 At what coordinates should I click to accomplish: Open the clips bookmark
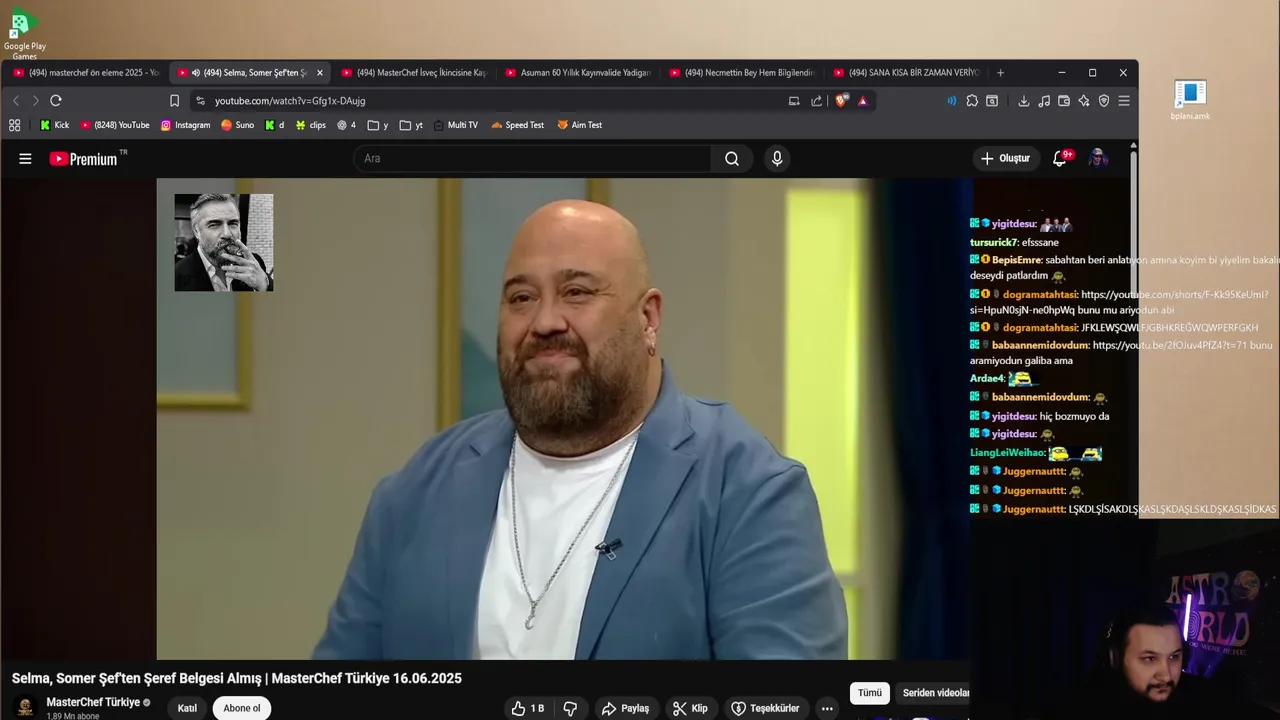[x=310, y=125]
